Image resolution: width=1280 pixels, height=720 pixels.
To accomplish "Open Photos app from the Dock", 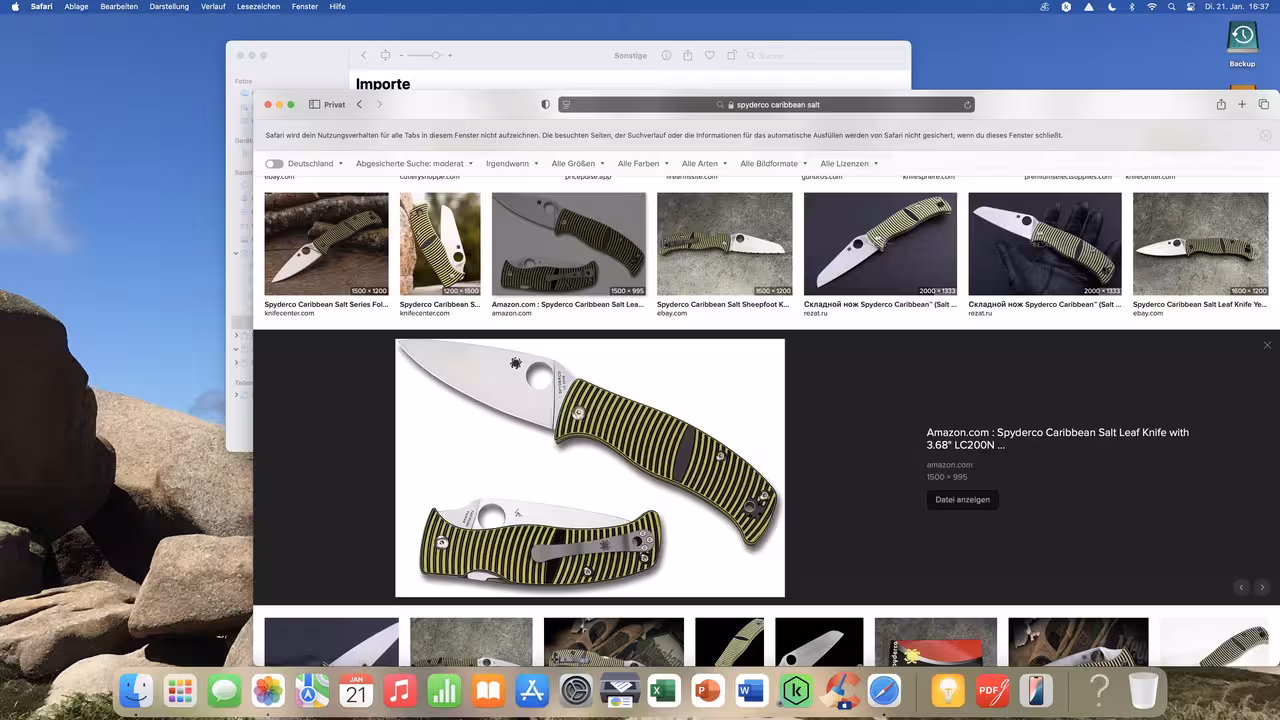I will point(268,691).
